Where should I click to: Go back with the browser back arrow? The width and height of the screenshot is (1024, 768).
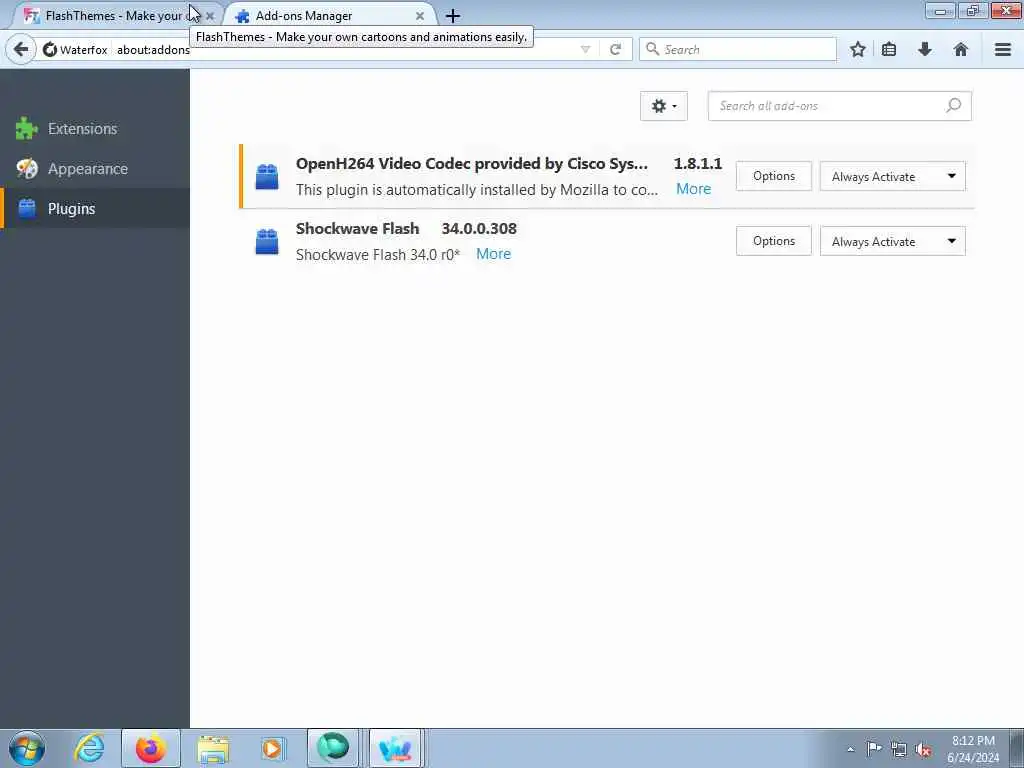tap(21, 49)
